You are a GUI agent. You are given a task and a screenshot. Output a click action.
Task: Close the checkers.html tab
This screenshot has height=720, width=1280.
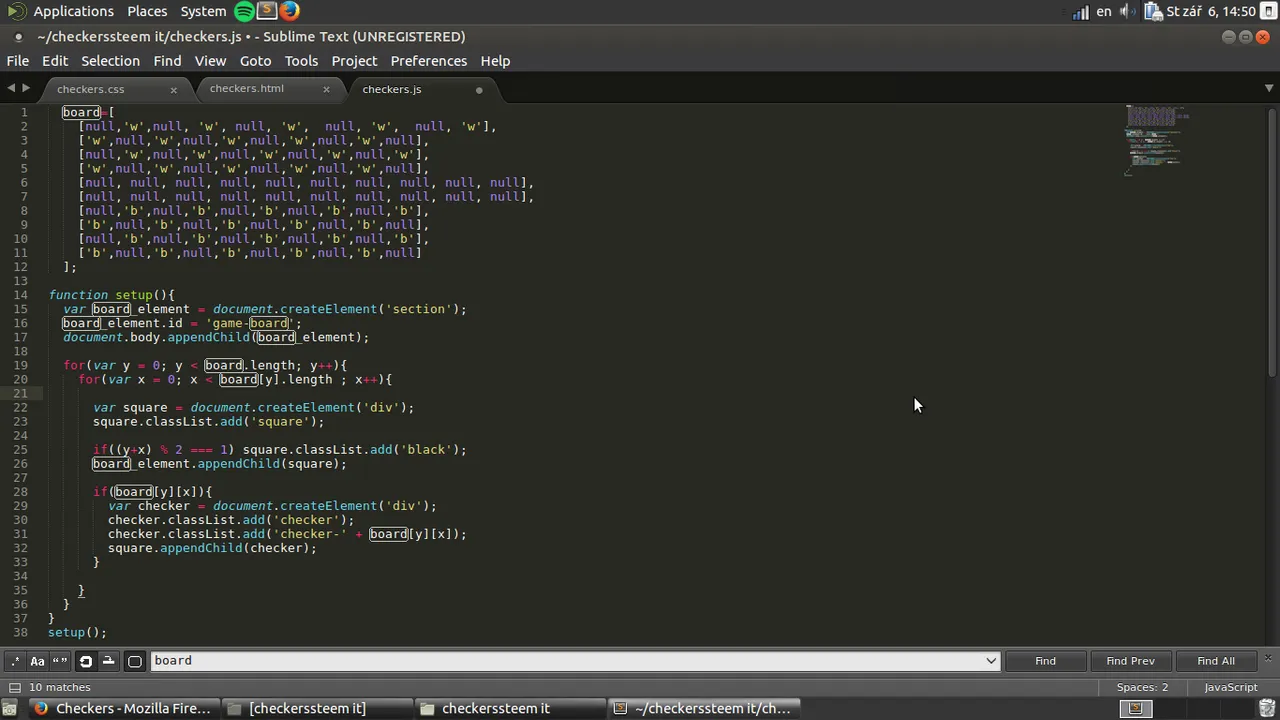click(x=326, y=89)
